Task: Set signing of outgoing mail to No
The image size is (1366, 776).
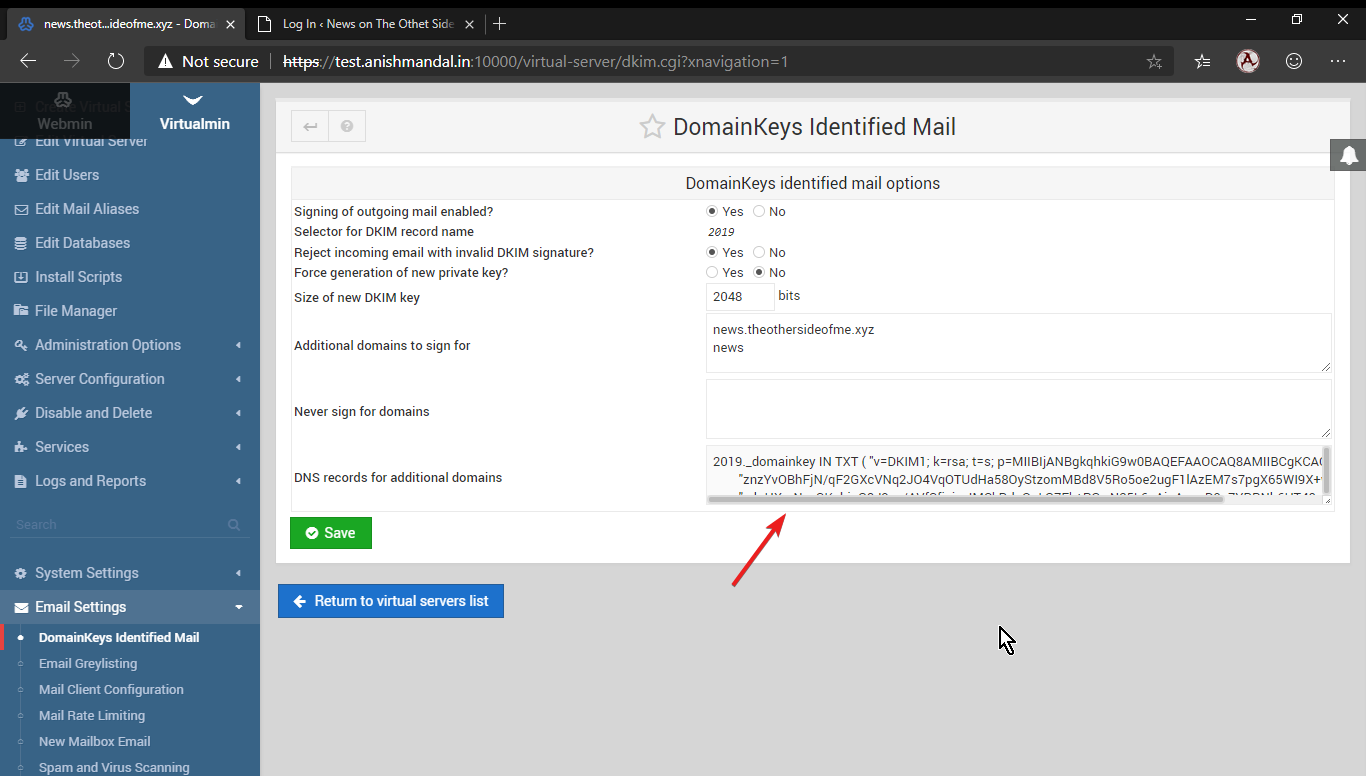Action: point(759,212)
